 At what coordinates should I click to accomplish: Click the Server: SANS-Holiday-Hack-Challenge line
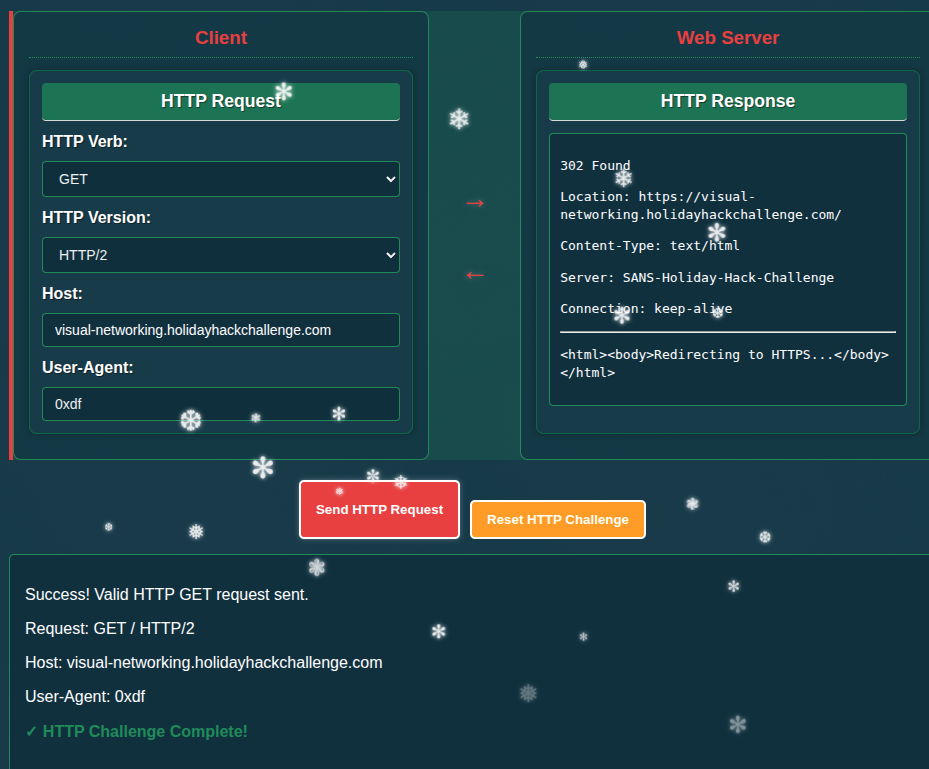[x=696, y=278]
